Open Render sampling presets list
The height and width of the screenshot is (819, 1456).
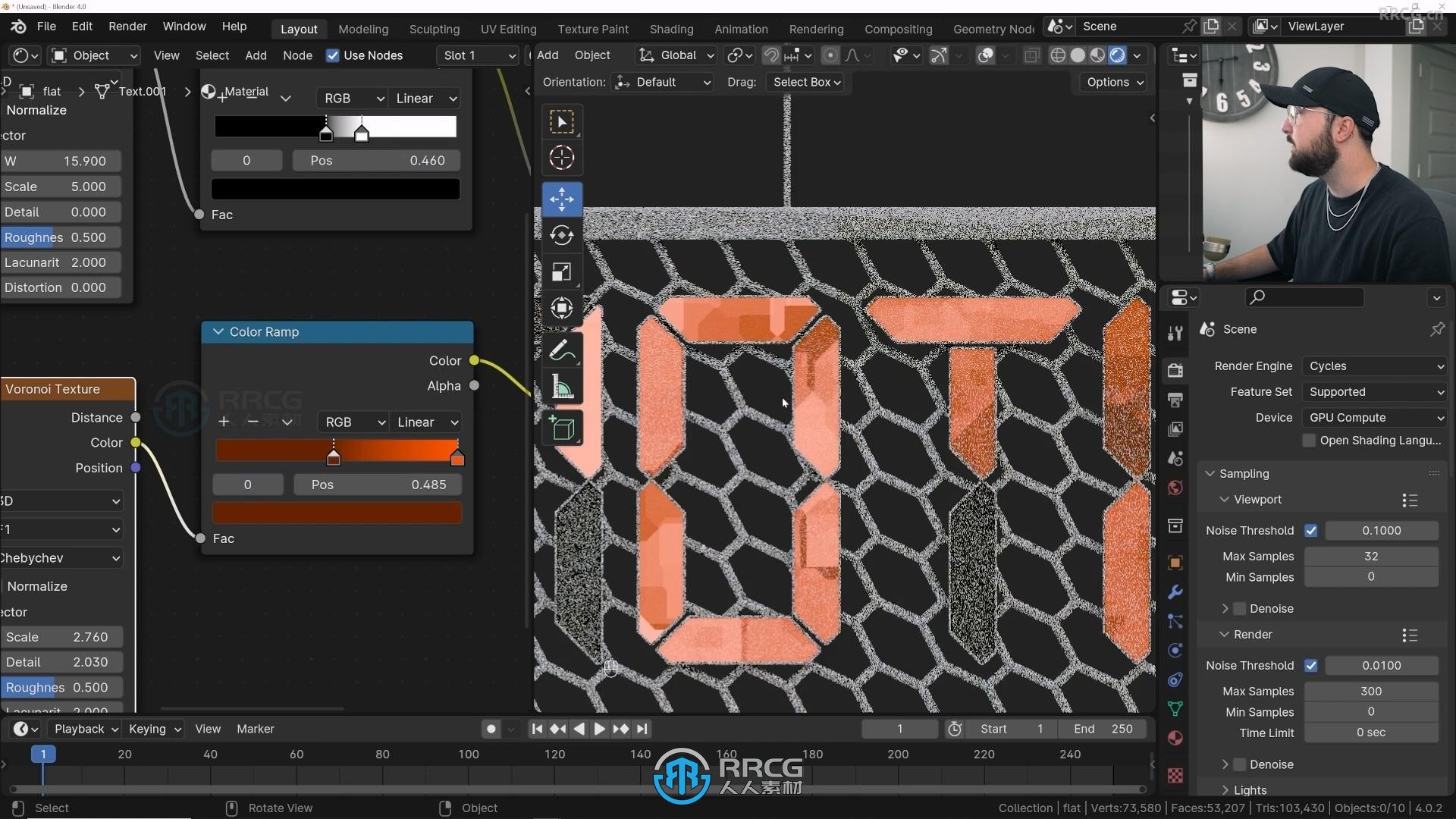(x=1410, y=635)
